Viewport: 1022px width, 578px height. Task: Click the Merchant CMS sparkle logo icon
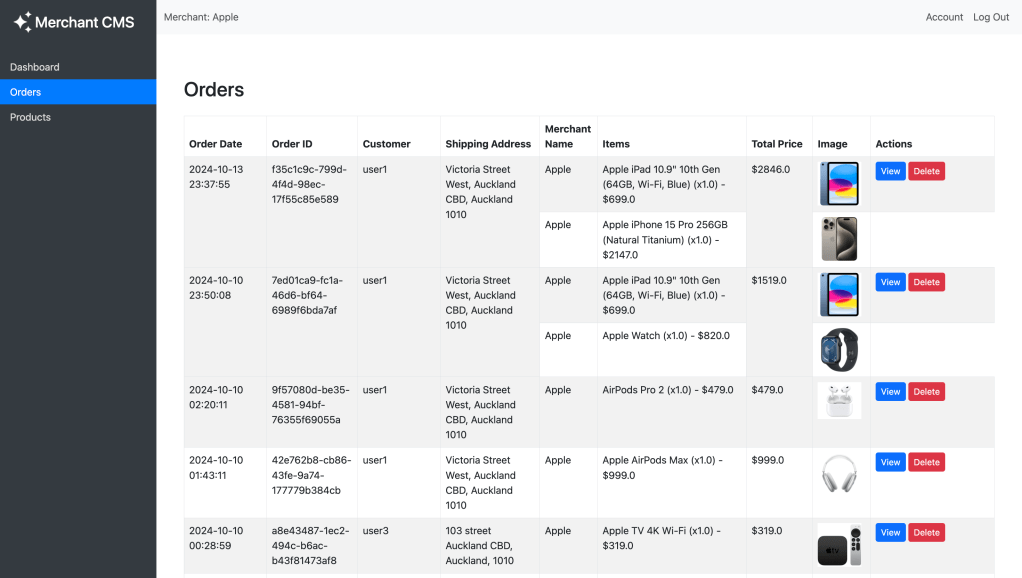pos(22,22)
